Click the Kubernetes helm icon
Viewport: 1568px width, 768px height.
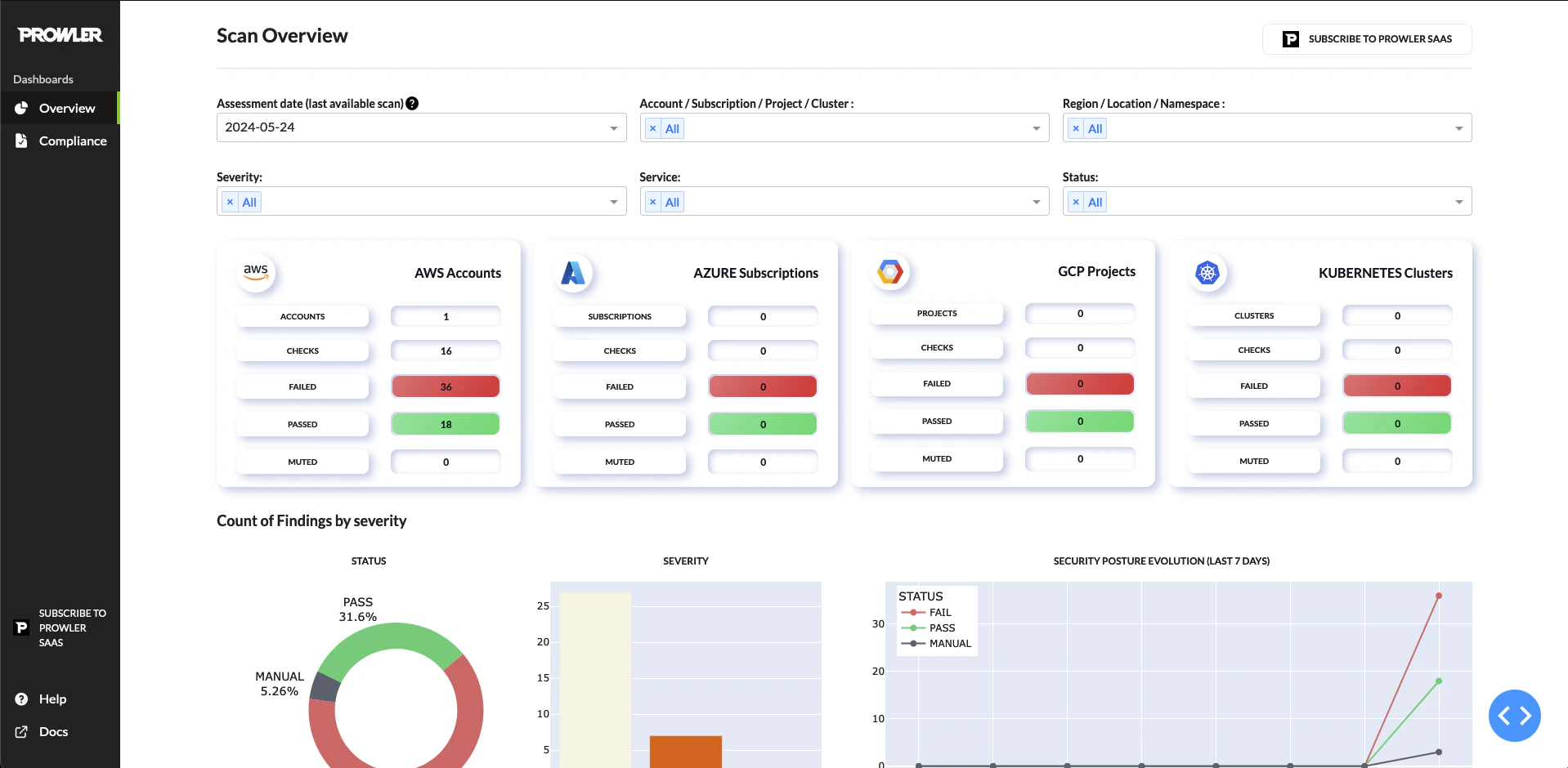click(x=1207, y=272)
